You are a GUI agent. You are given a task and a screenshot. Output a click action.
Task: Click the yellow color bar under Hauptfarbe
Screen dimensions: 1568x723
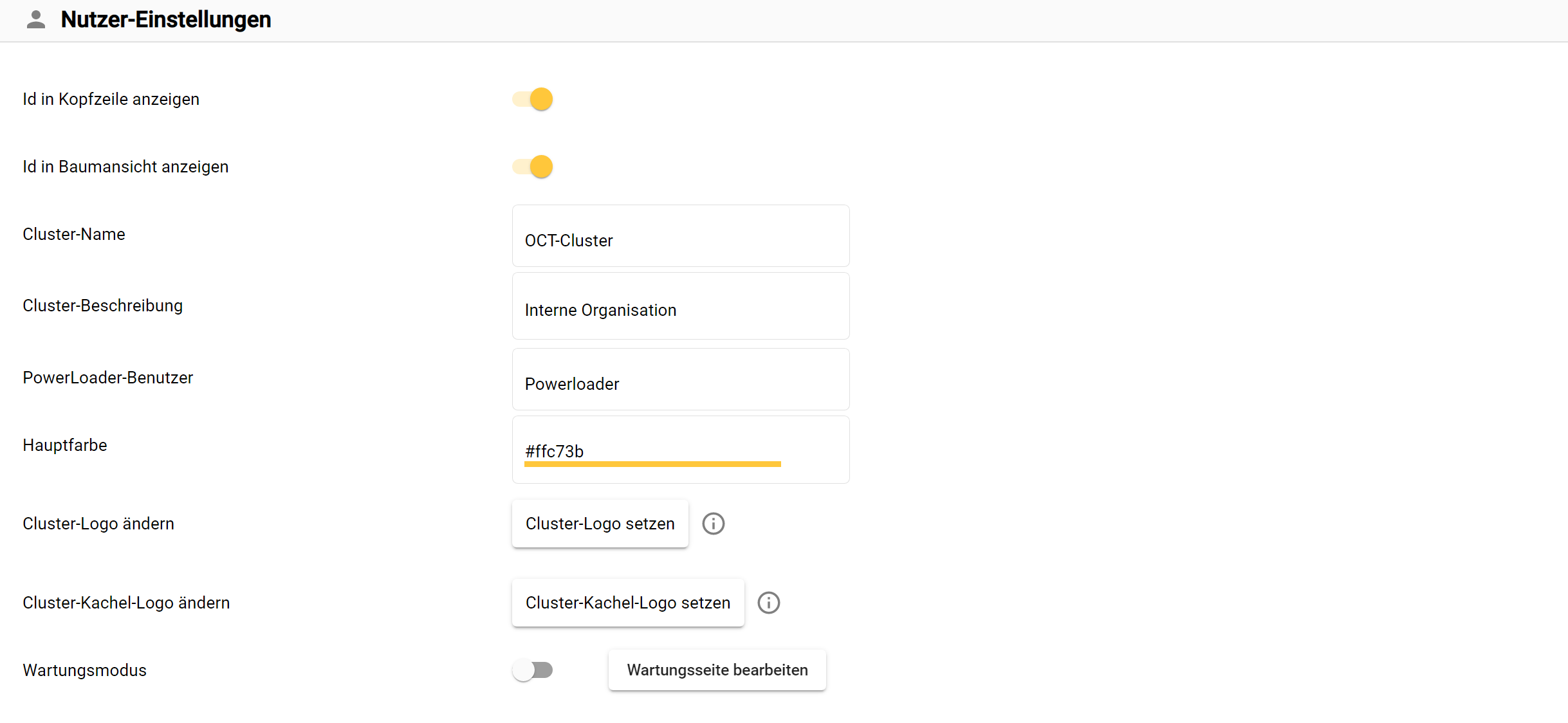[x=652, y=464]
